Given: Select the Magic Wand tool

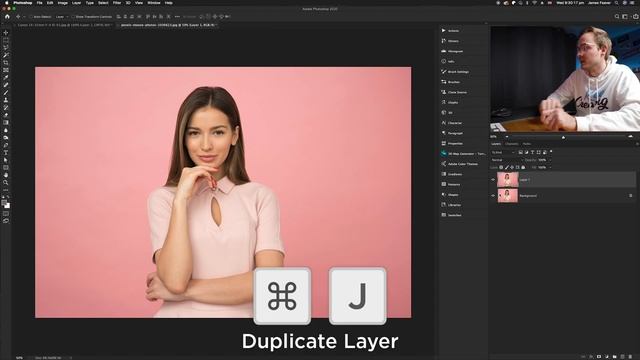Looking at the screenshot, I should tap(6, 55).
